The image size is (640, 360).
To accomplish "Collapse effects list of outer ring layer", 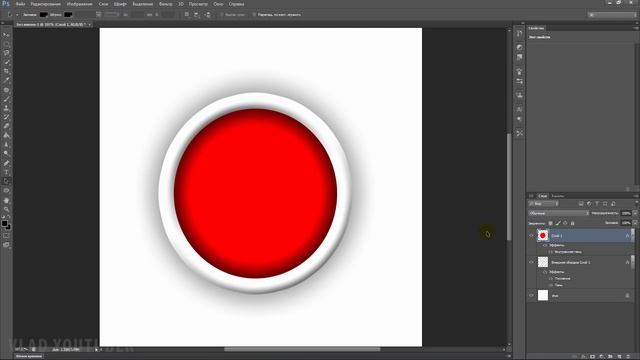I will 632,262.
